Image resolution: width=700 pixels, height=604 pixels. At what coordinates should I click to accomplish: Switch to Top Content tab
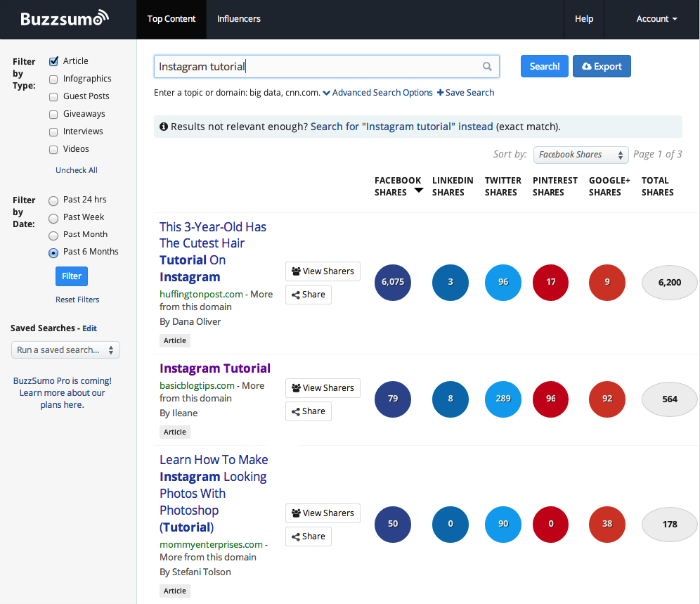171,19
